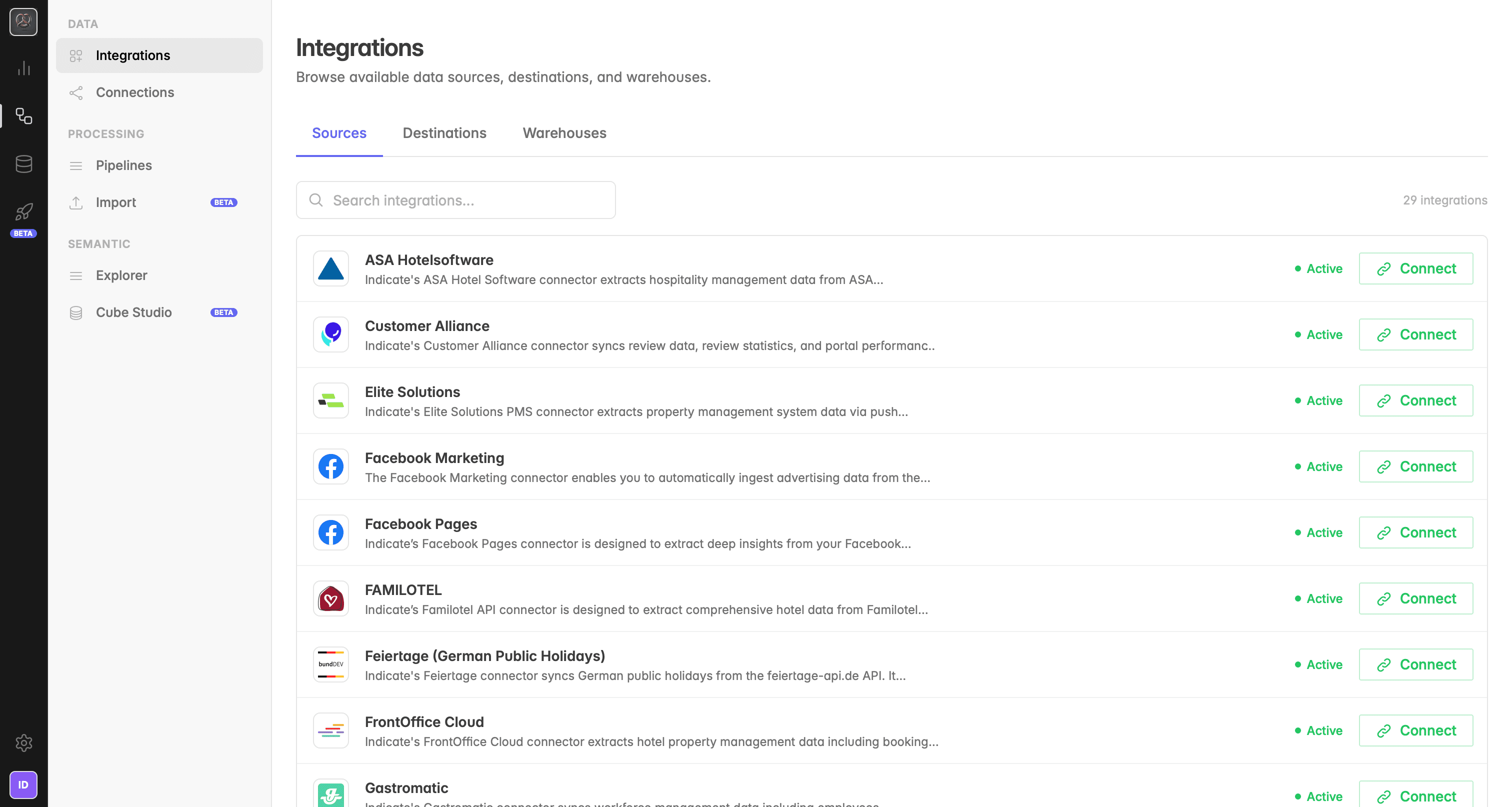Open Integrations in the sidebar
Image resolution: width=1512 pixels, height=807 pixels.
tap(159, 56)
